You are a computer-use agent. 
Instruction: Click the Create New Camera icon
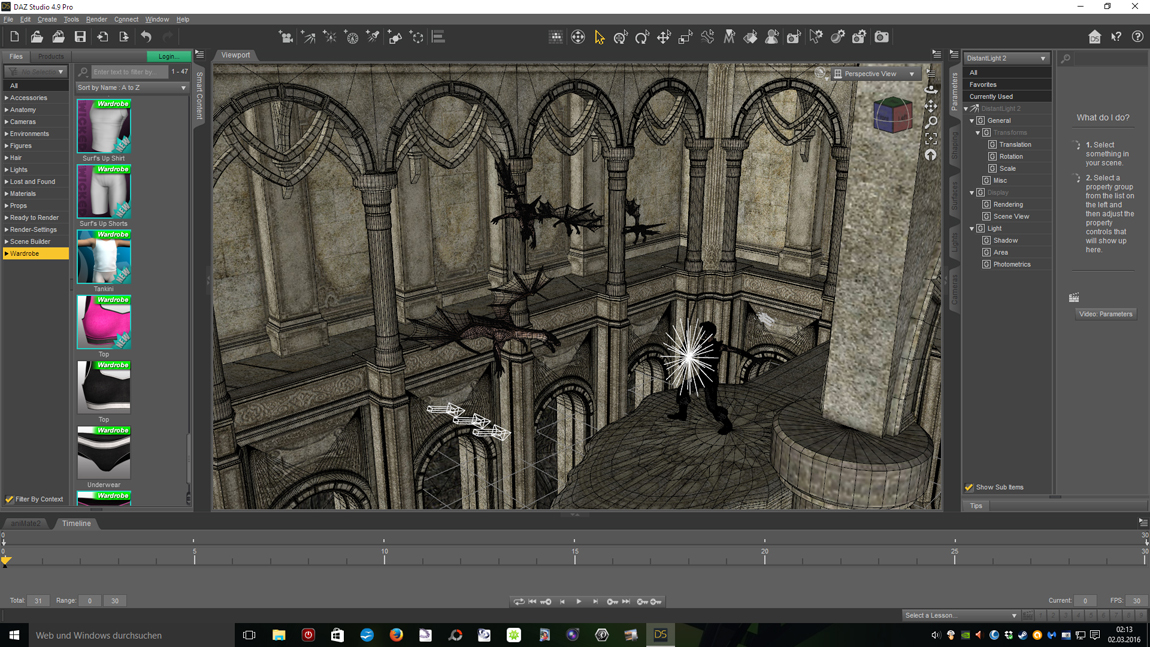click(286, 37)
